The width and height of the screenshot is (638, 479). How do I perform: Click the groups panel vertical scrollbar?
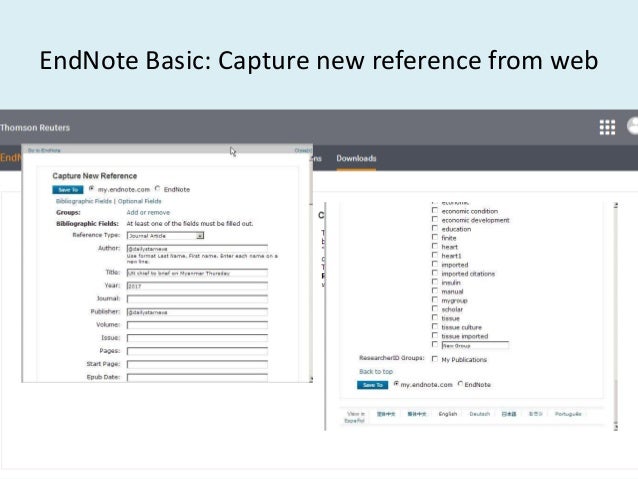pyautogui.click(x=616, y=316)
